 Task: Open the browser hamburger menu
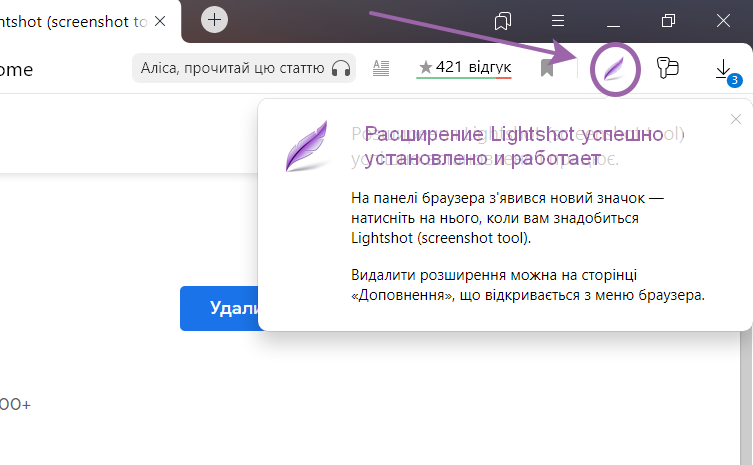click(558, 21)
